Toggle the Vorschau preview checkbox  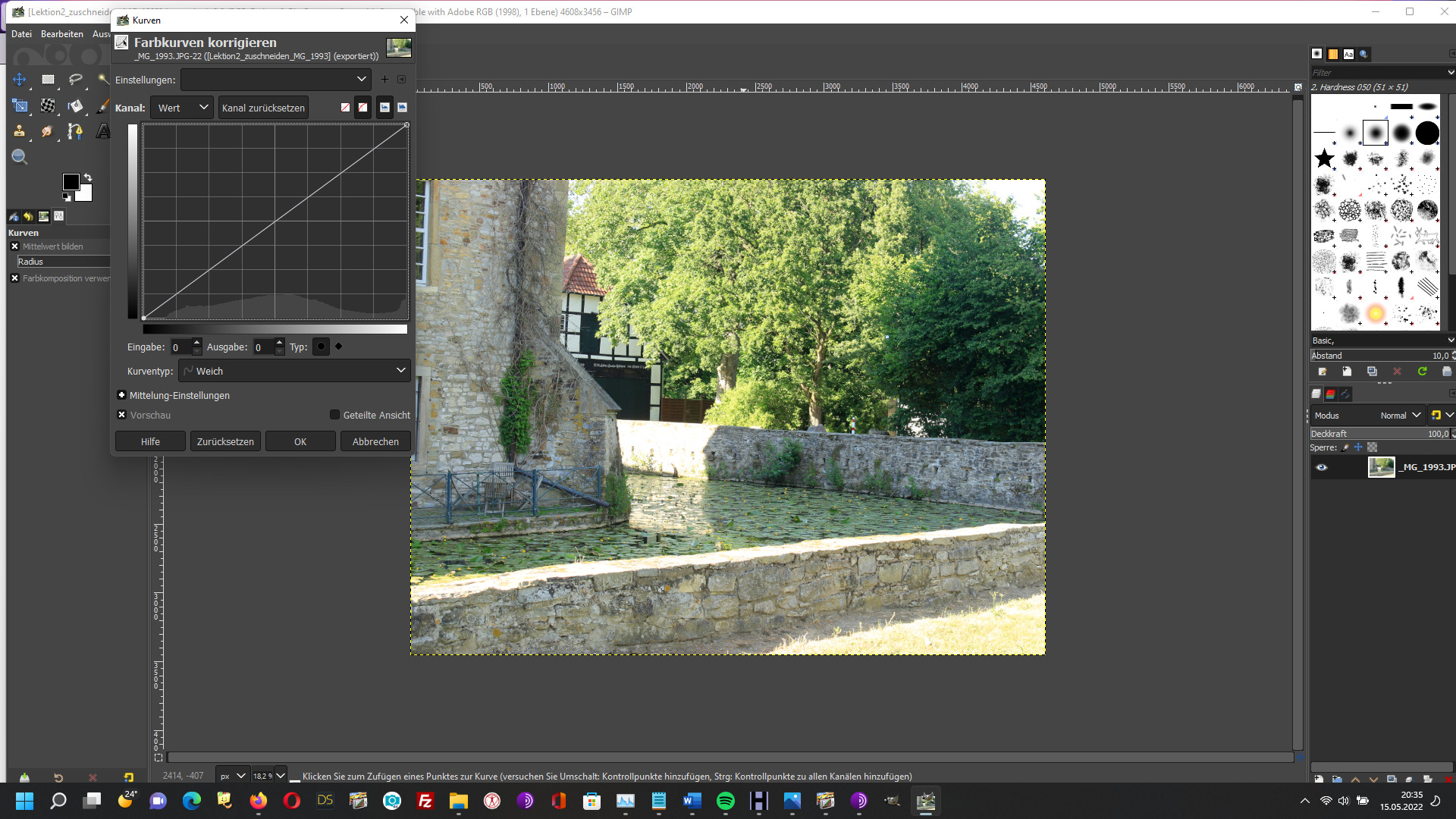[121, 415]
